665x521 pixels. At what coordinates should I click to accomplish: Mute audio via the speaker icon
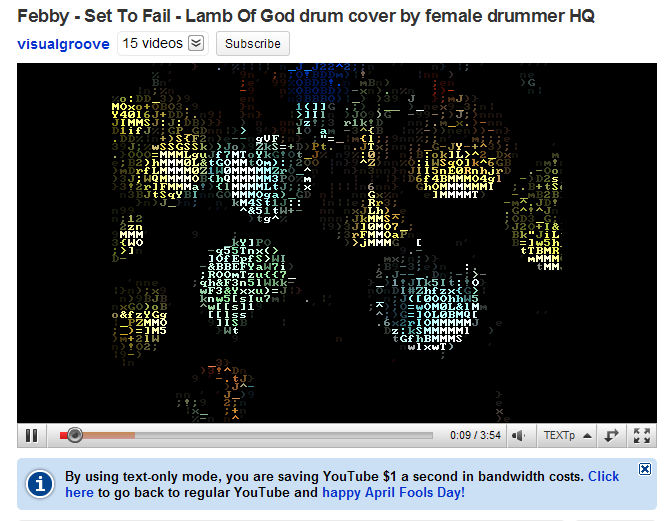point(519,435)
